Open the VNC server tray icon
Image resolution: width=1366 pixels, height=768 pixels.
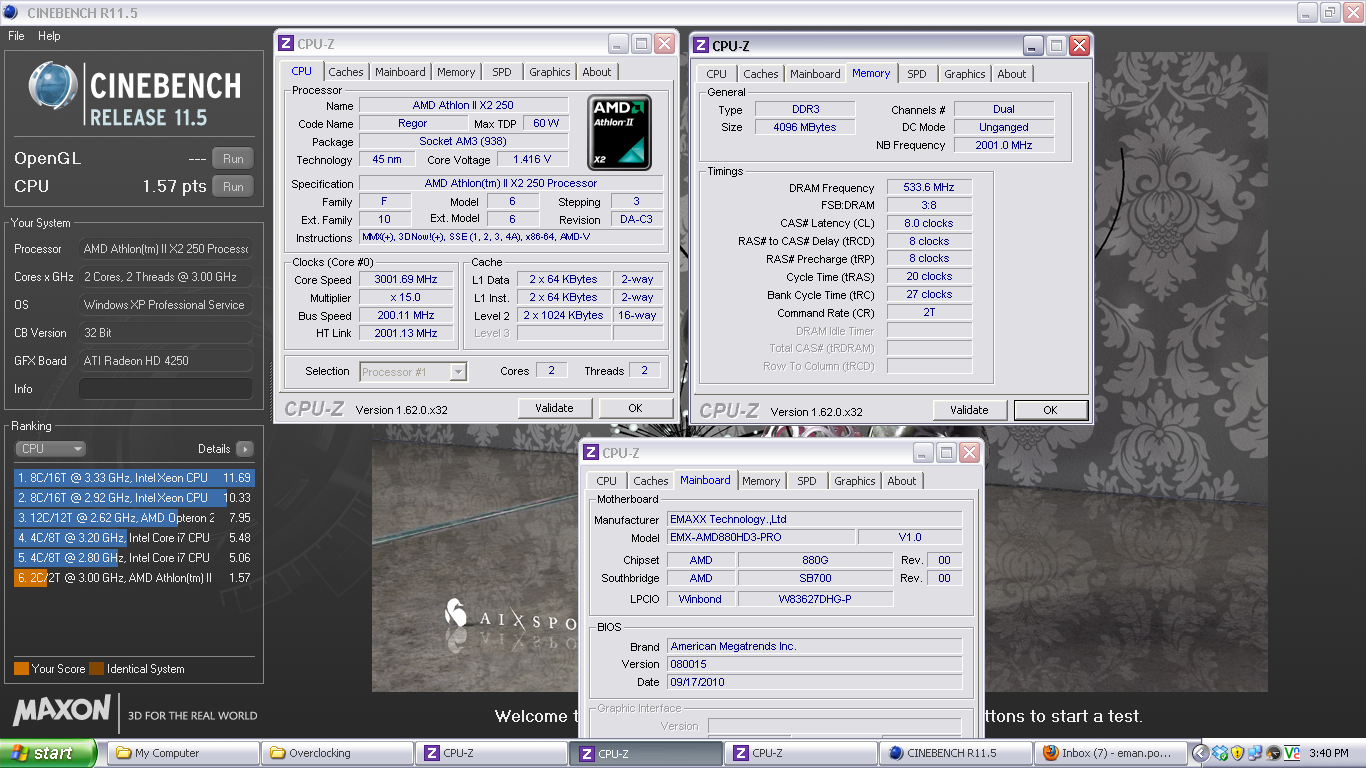[1291, 753]
